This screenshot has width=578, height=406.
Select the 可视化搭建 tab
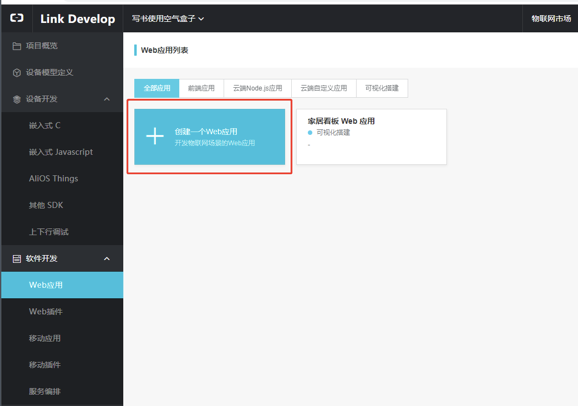coord(382,88)
